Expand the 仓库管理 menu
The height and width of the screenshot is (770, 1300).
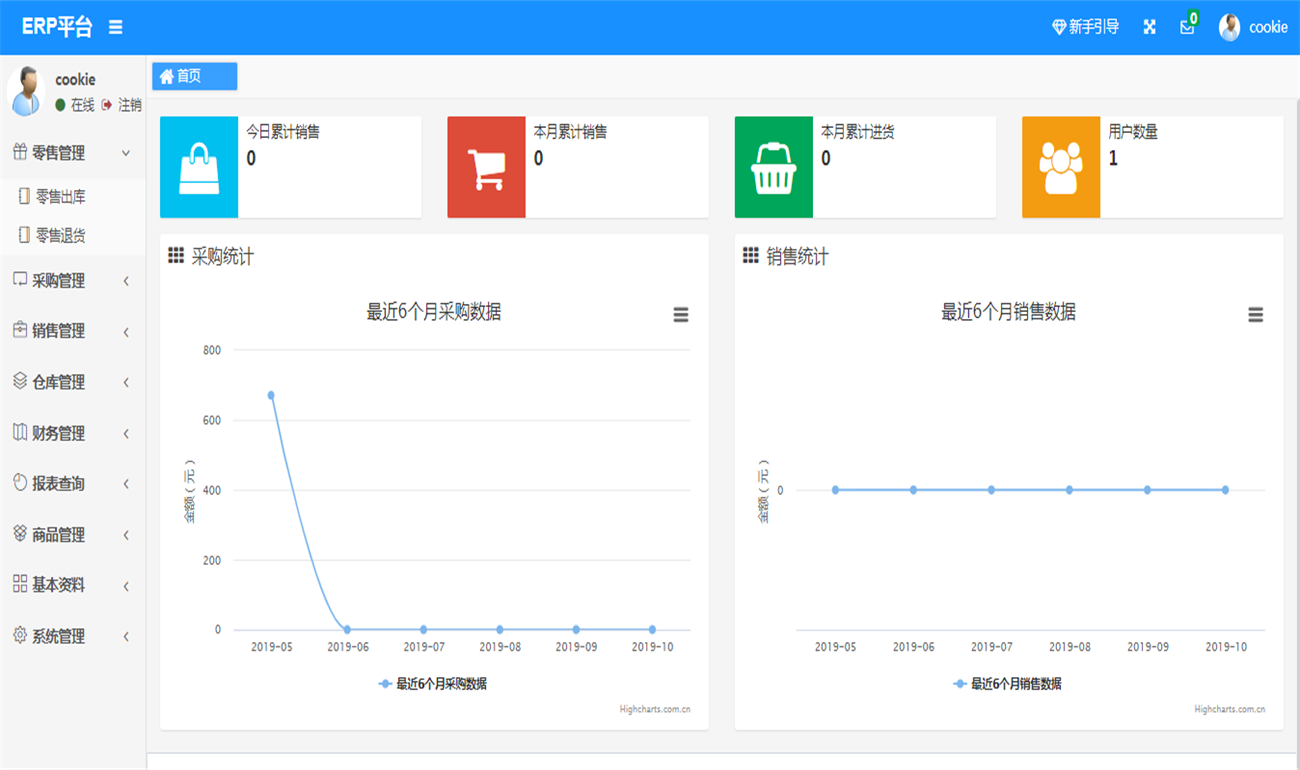tap(72, 382)
